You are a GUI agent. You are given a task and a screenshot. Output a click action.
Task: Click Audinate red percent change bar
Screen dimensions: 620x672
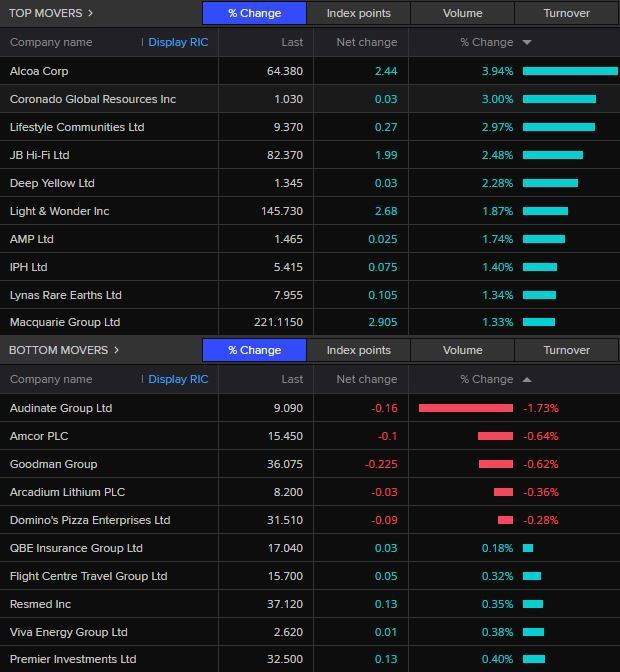coord(465,408)
